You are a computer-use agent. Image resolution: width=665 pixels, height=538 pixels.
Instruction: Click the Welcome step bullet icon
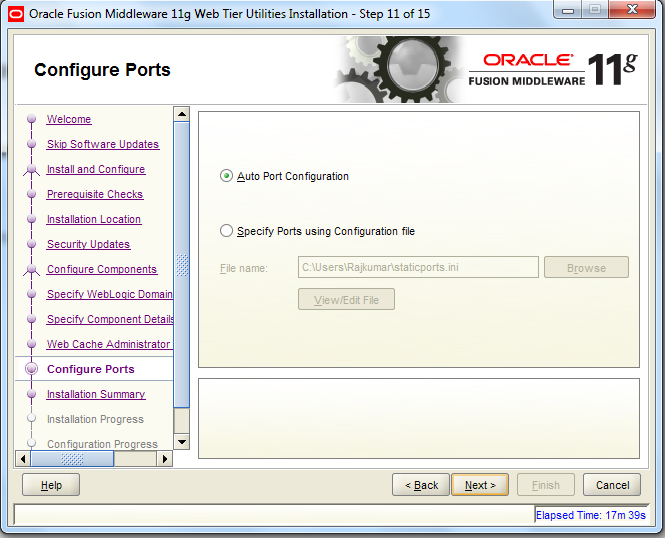point(31,119)
